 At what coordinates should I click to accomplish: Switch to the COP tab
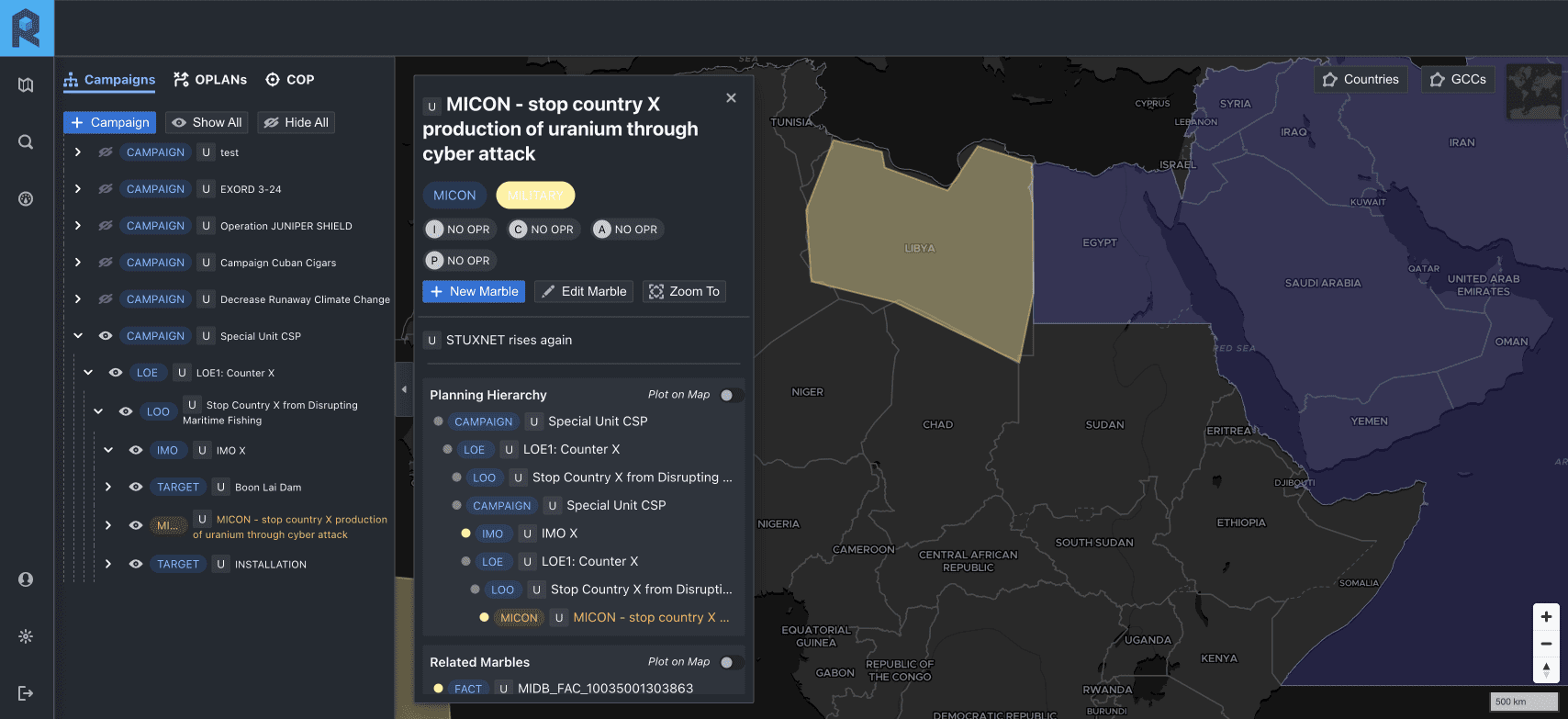point(290,80)
